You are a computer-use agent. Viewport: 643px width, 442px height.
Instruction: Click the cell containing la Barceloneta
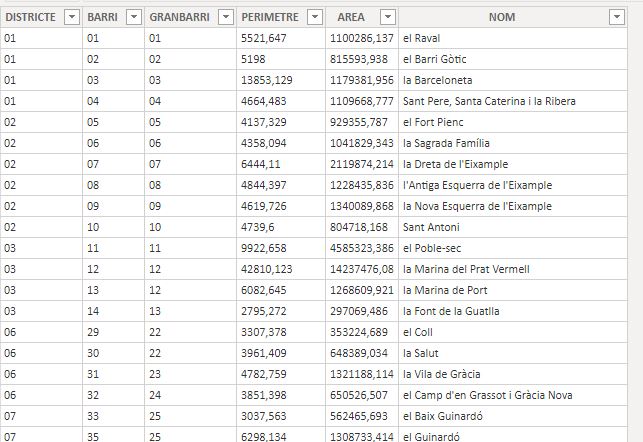coord(513,80)
